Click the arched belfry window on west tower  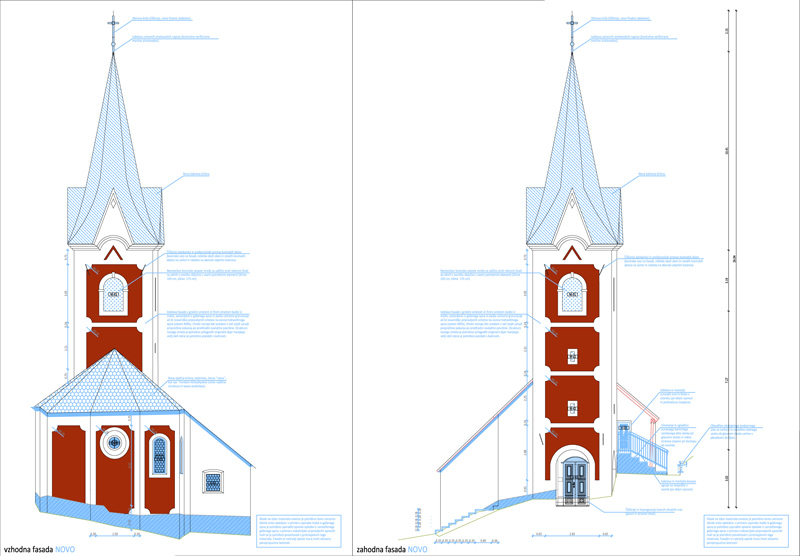pos(571,291)
